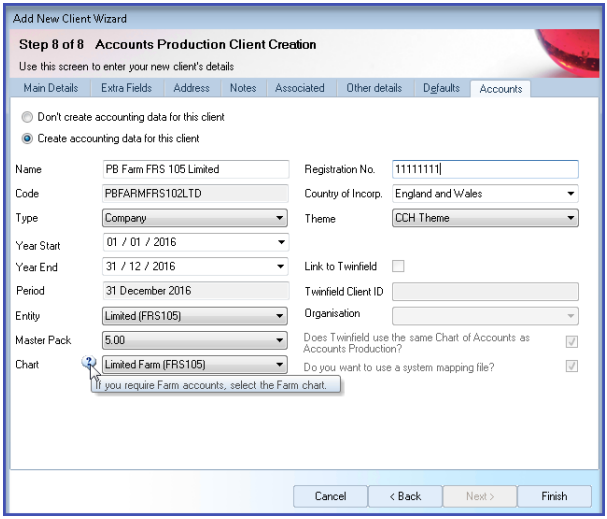Click Finish to complete the wizard
Viewport: 607px width, 519px height.
tap(554, 496)
